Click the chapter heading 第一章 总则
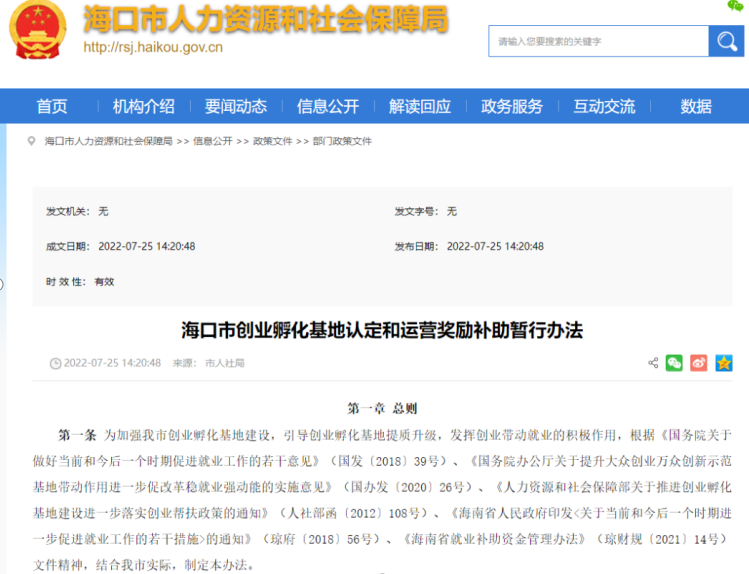This screenshot has height=574, width=749. coord(382,408)
